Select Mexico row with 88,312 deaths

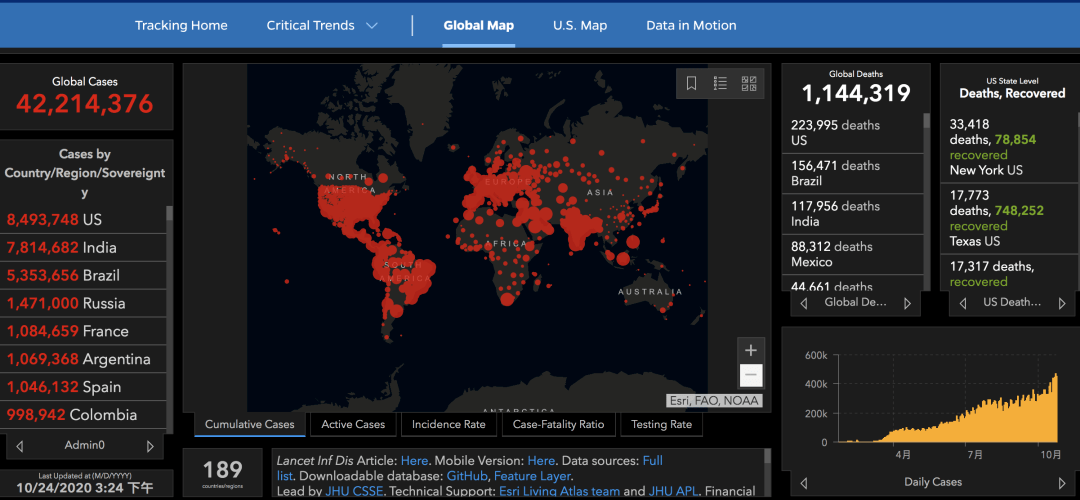point(852,255)
